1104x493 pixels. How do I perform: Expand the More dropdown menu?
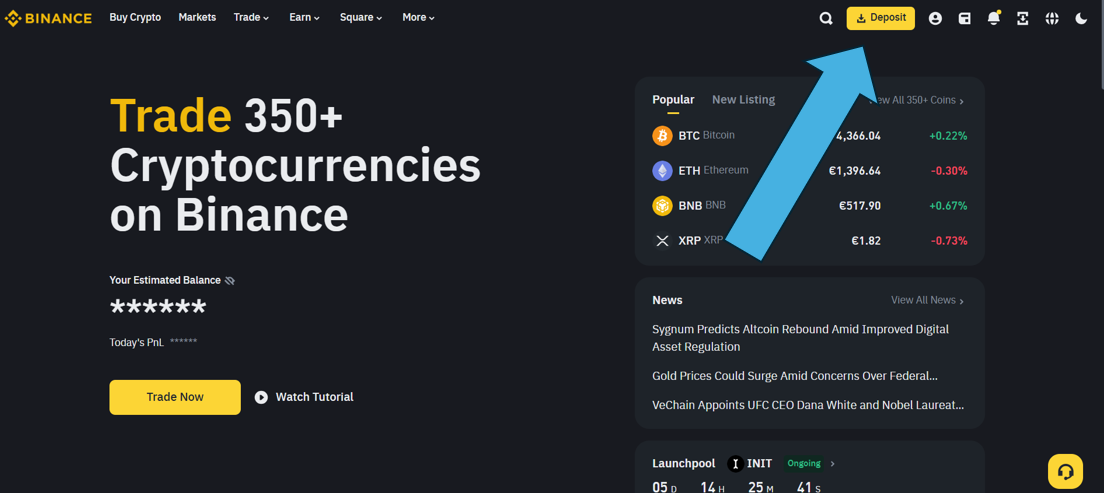418,18
